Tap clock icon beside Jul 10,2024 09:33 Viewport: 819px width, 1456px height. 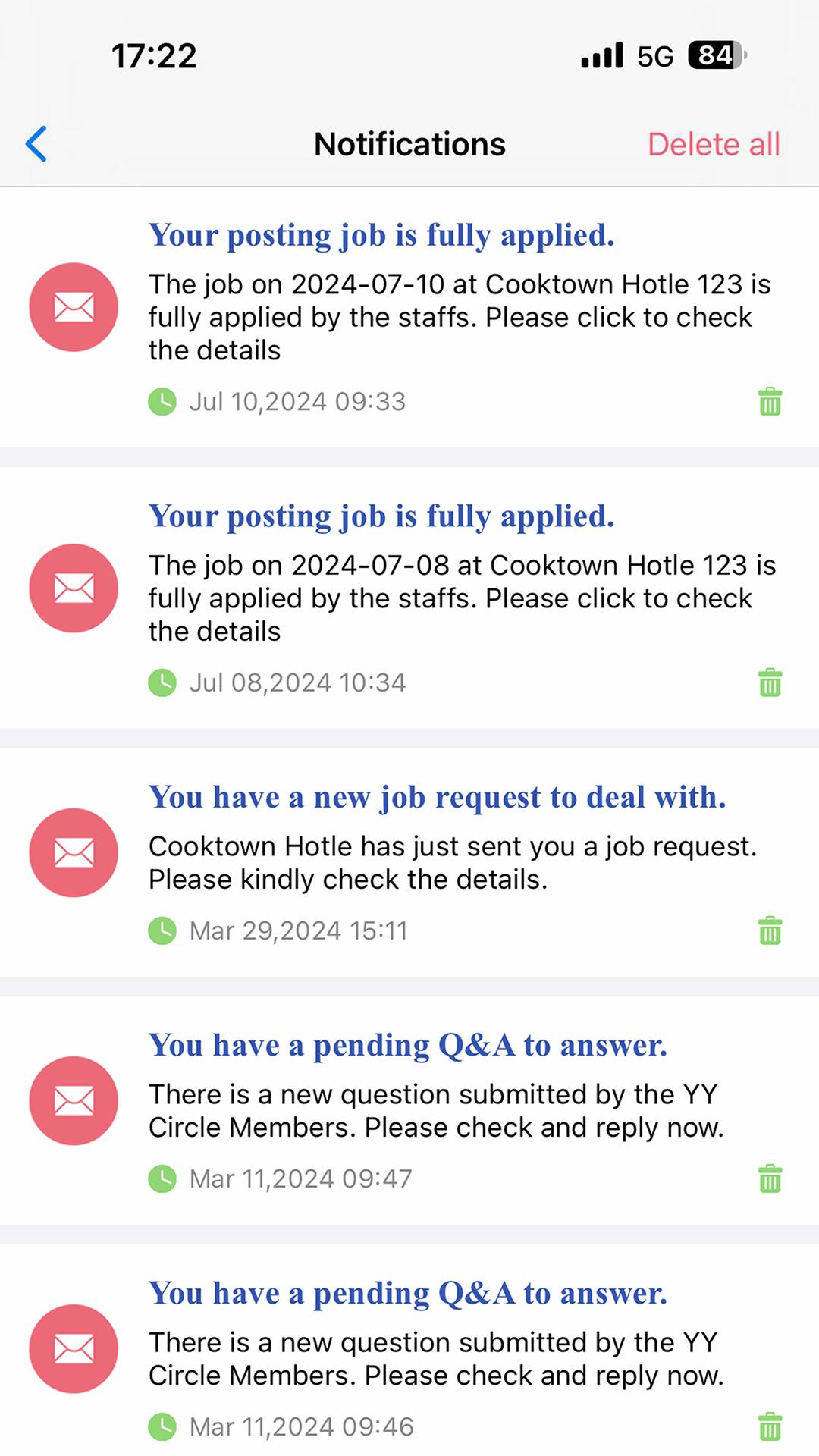coord(162,401)
